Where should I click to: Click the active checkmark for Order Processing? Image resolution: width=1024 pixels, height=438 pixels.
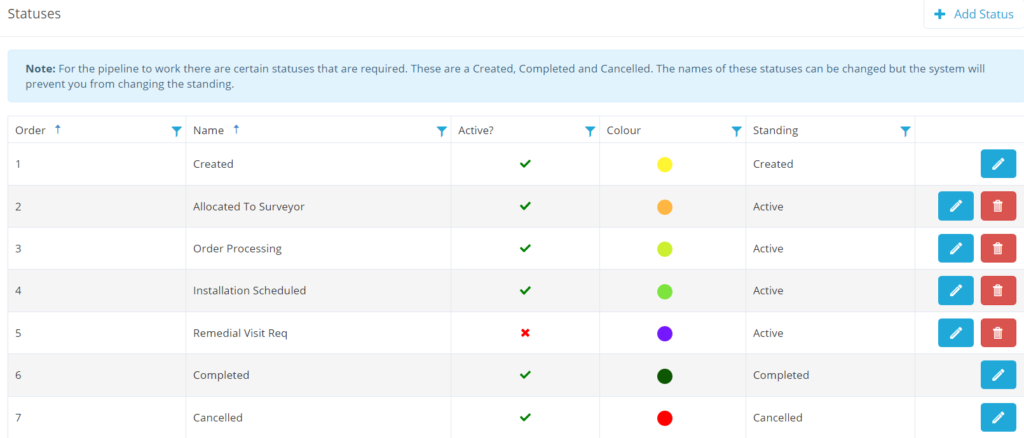525,248
